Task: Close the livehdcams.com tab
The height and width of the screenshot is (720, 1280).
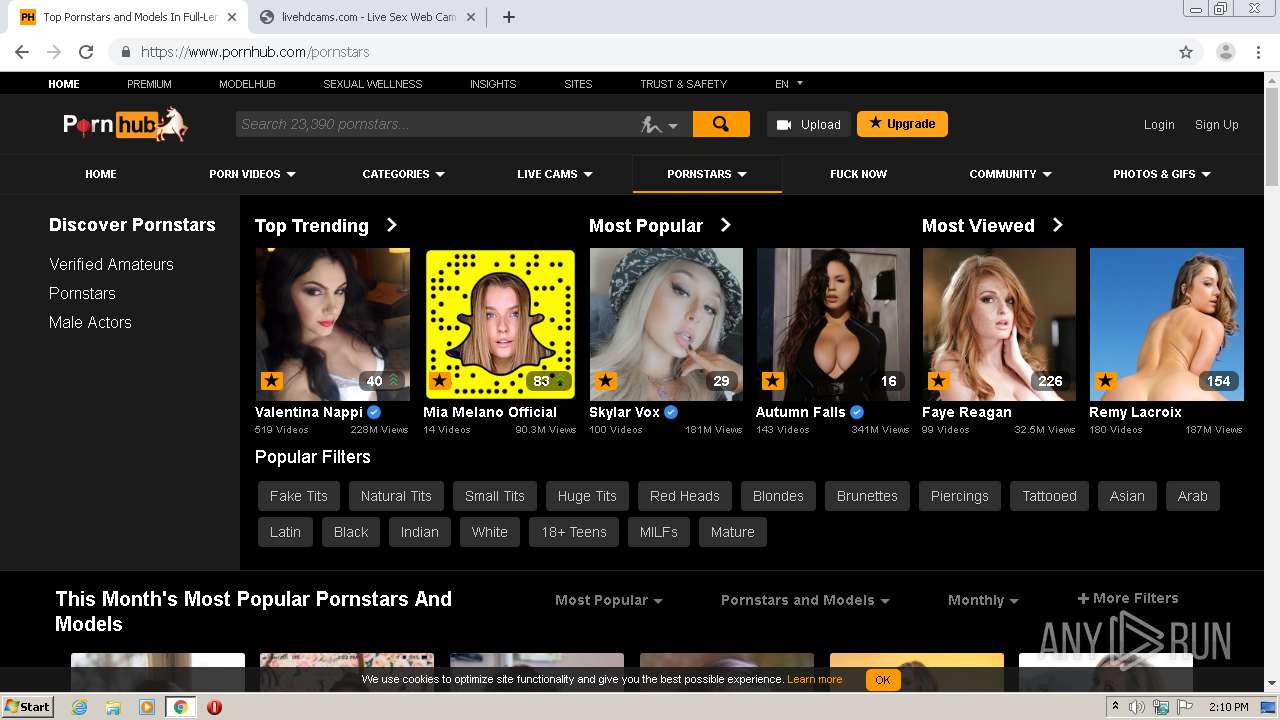Action: point(471,17)
